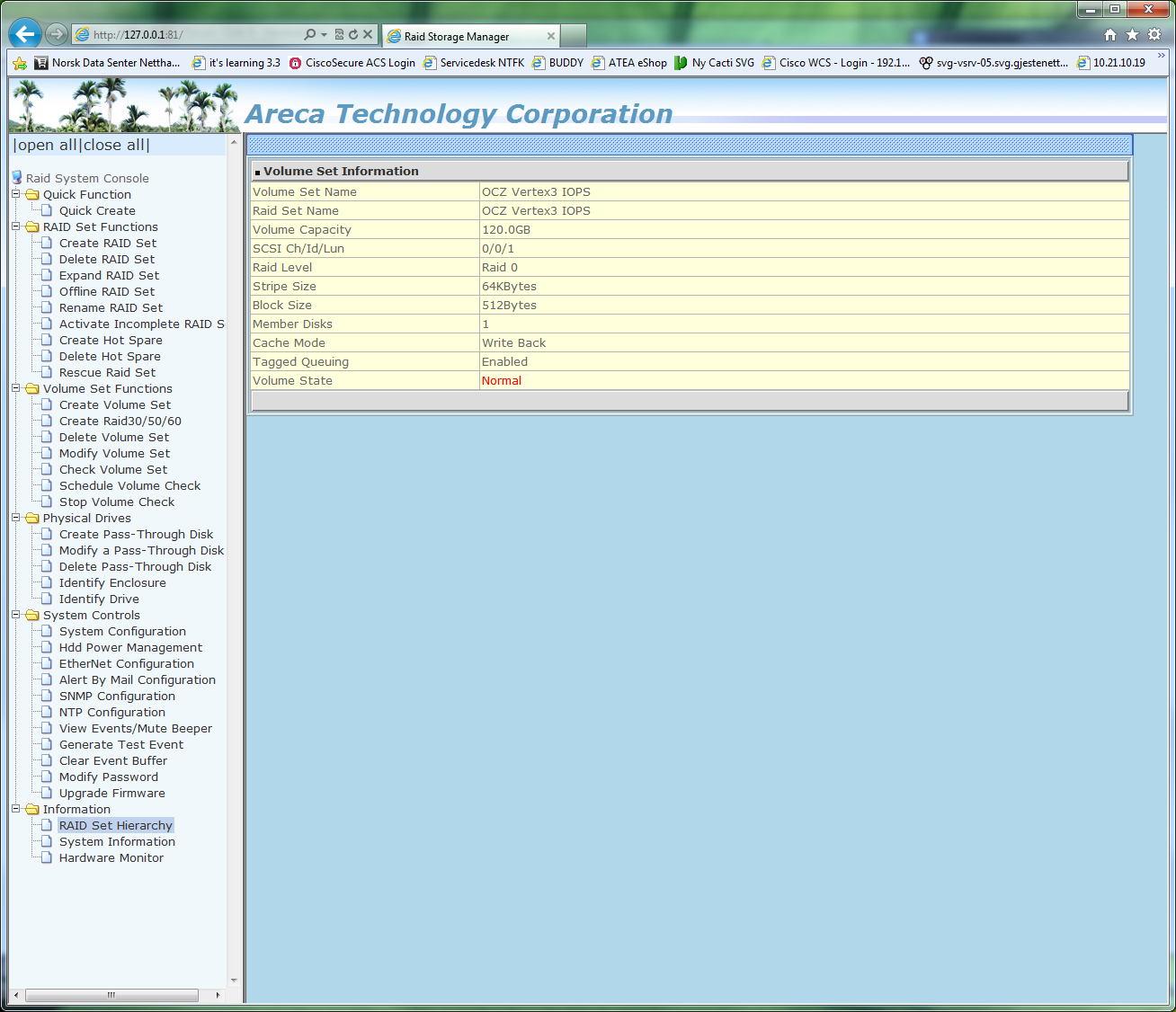
Task: Collapse the Physical Drives tree node
Action: 15,518
